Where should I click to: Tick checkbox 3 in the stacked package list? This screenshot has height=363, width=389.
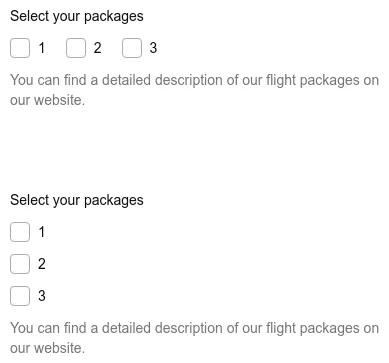(20, 296)
